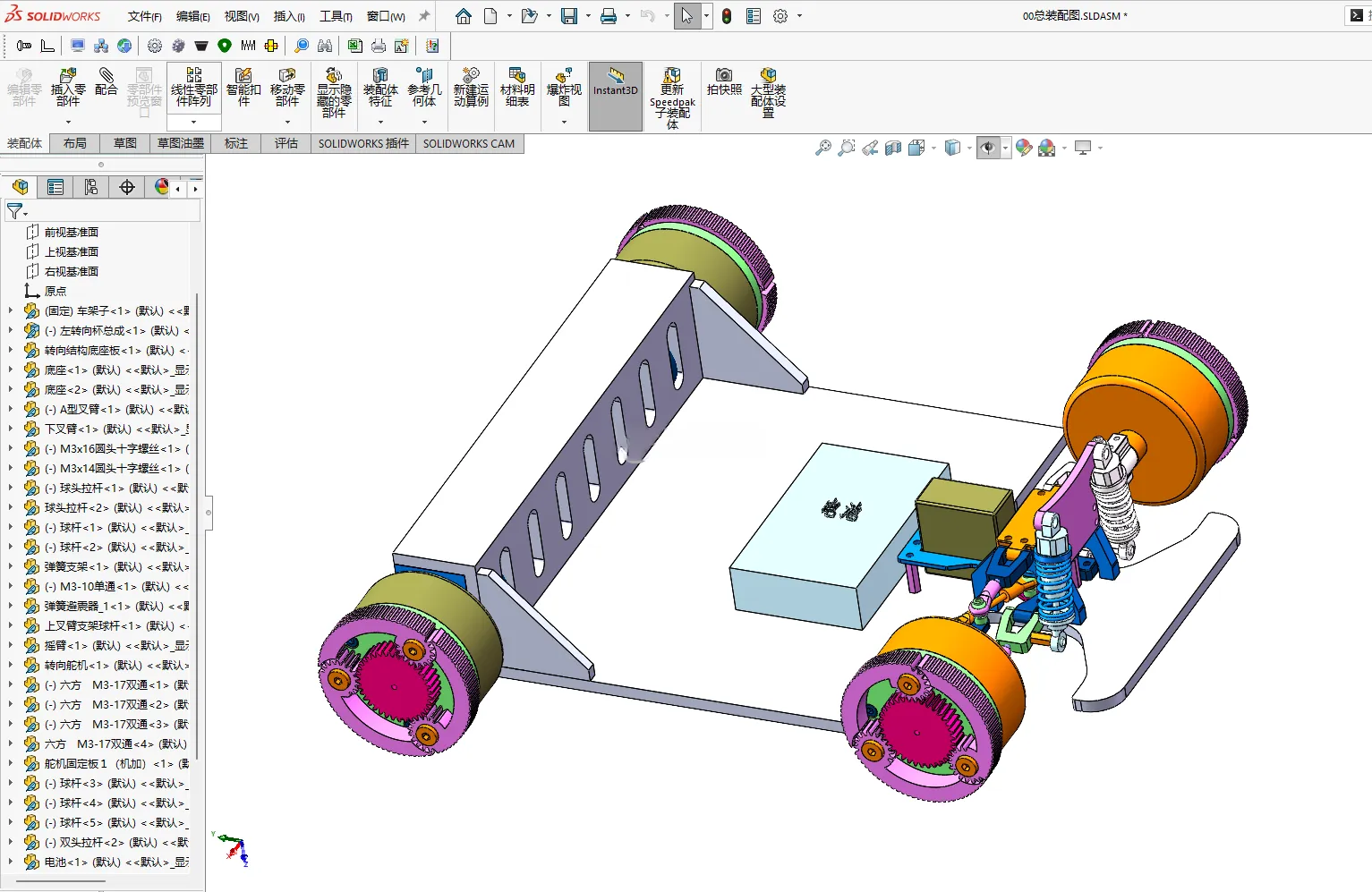Expand the 车架子<1> tree item
The image size is (1372, 892).
coord(11,310)
